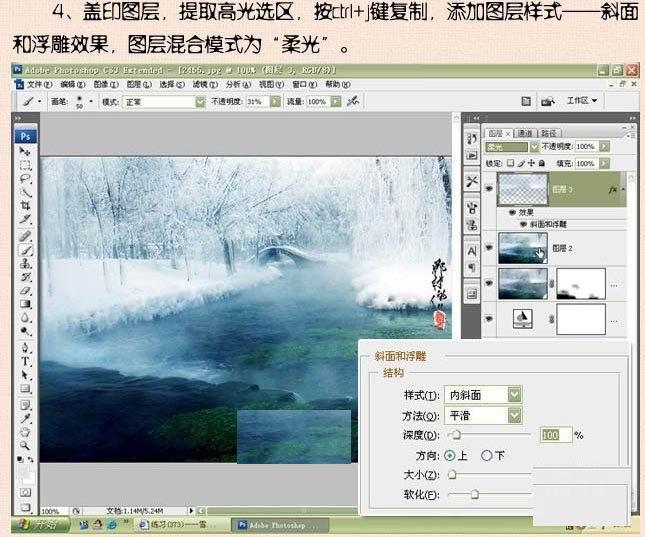The height and width of the screenshot is (537, 645).
Task: Open layer 不透明度 100% arrow
Action: pyautogui.click(x=604, y=146)
